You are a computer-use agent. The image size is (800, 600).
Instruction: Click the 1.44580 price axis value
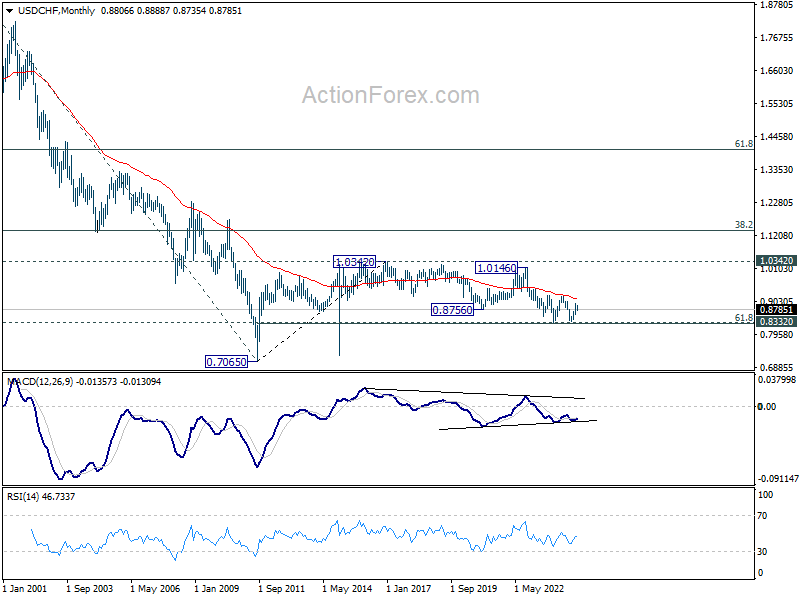(777, 137)
